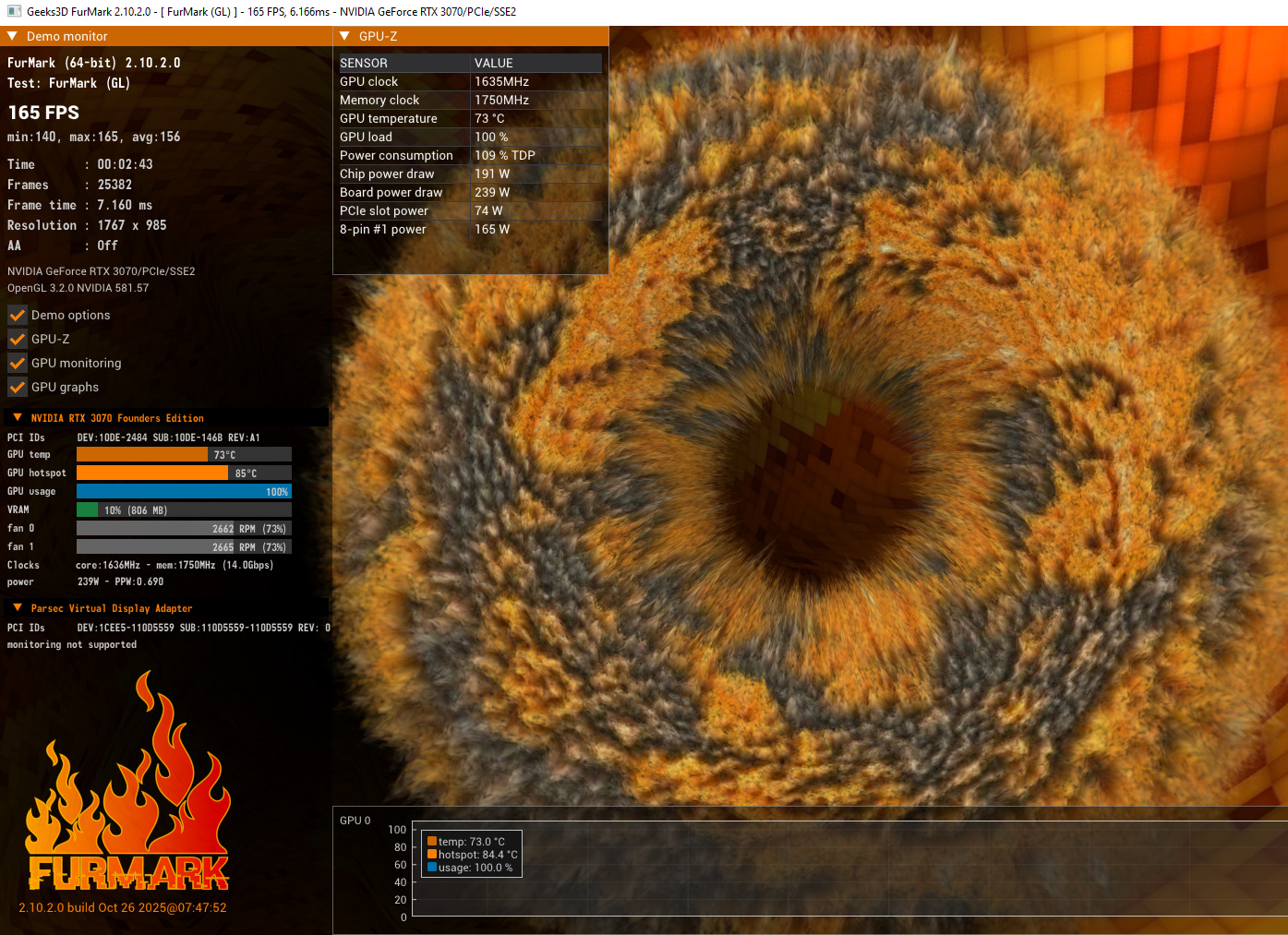Select the 8-pin #1 power row
Image resolution: width=1288 pixels, height=935 pixels.
[x=470, y=229]
